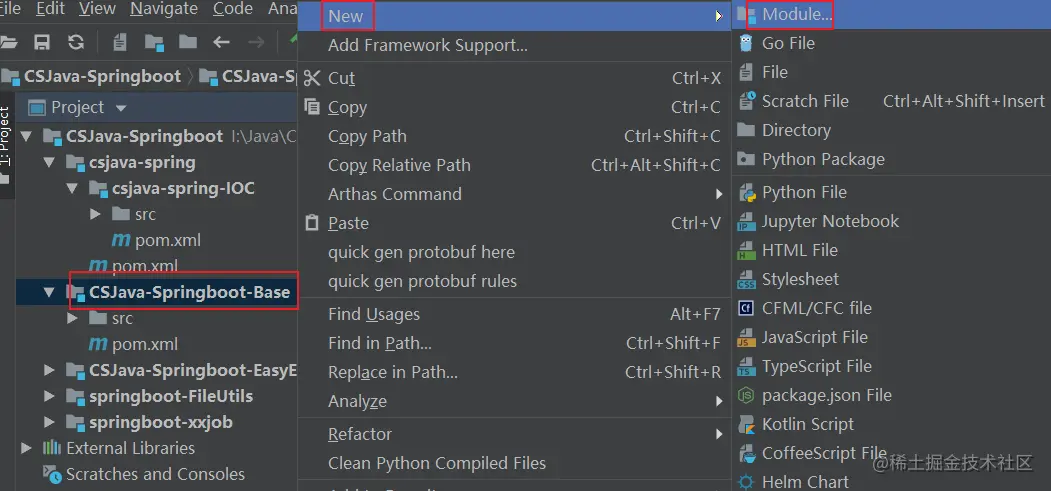Collapse the csjava-spring-IOC tree node
This screenshot has width=1051, height=491.
[x=72, y=188]
